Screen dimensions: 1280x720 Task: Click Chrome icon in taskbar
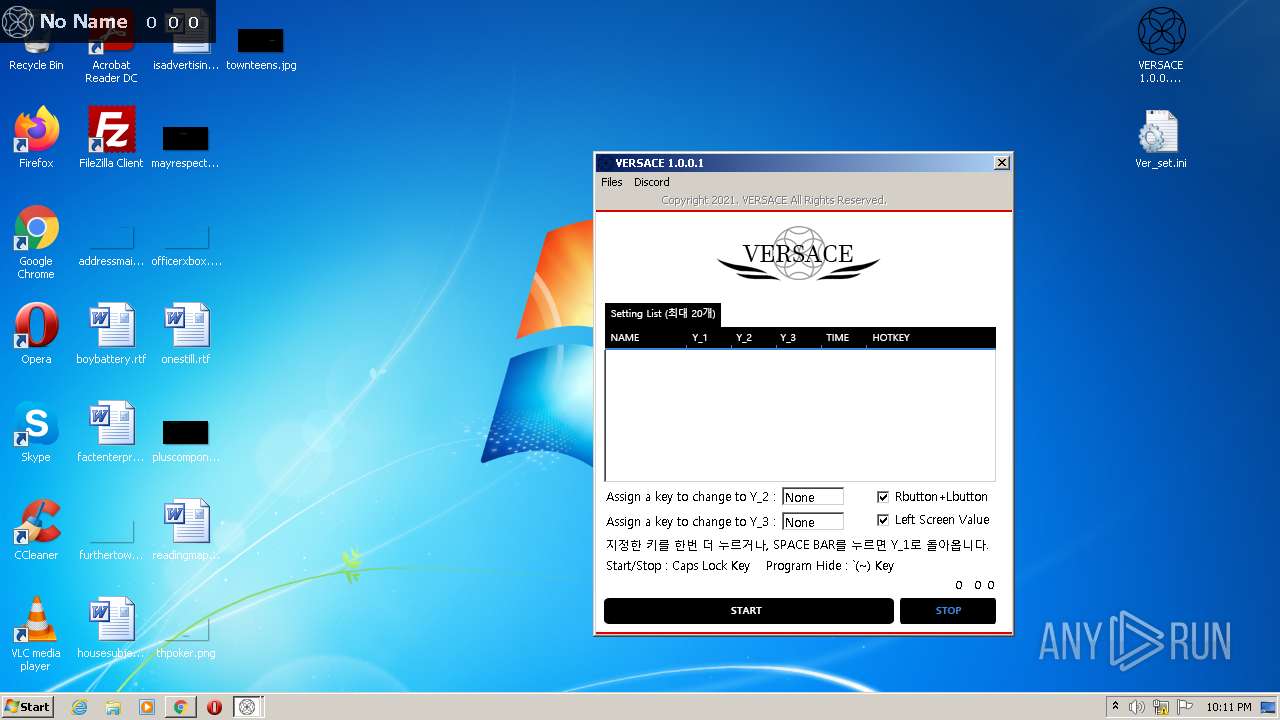[x=180, y=707]
